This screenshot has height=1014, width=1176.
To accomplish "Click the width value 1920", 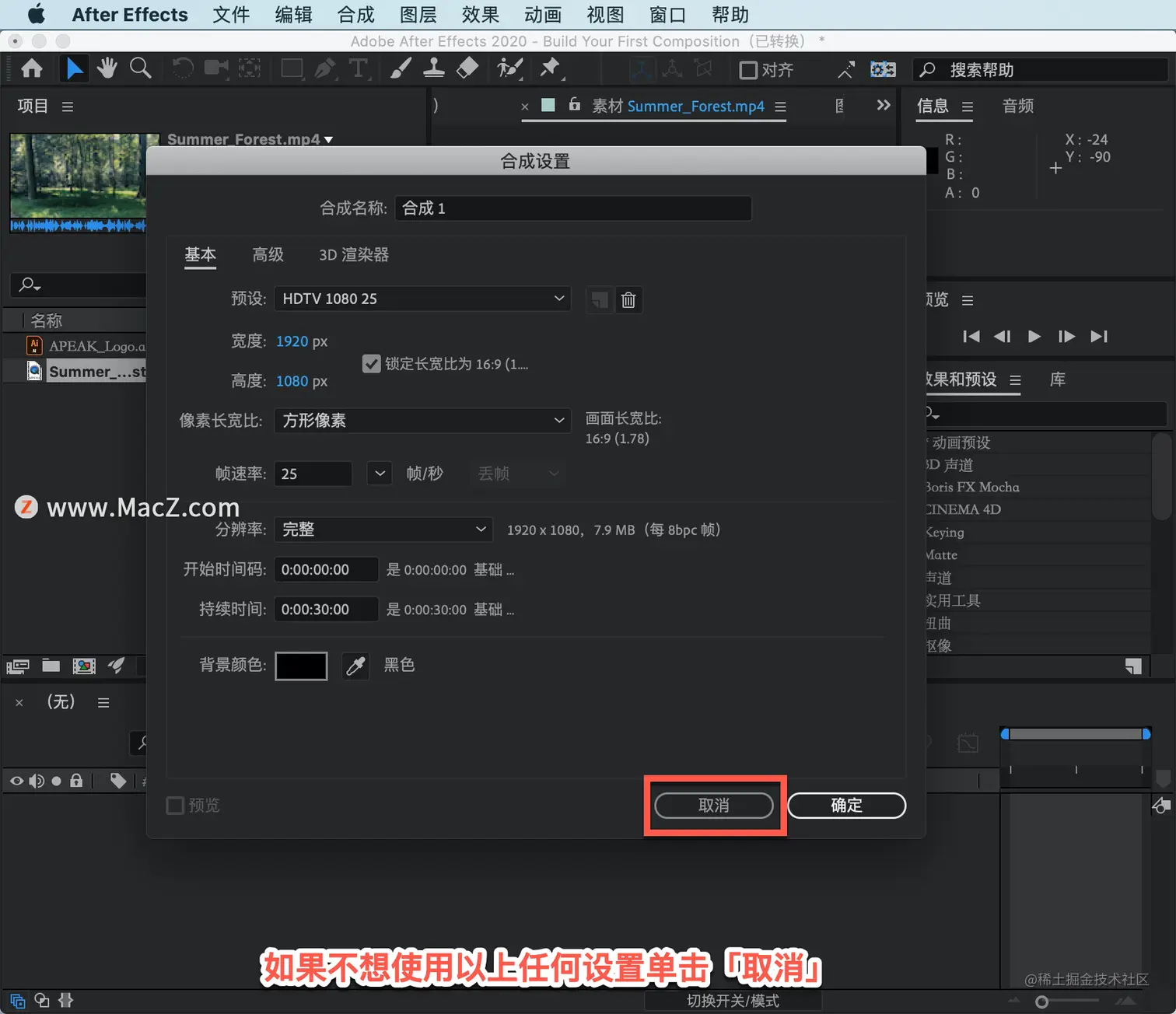I will click(292, 341).
